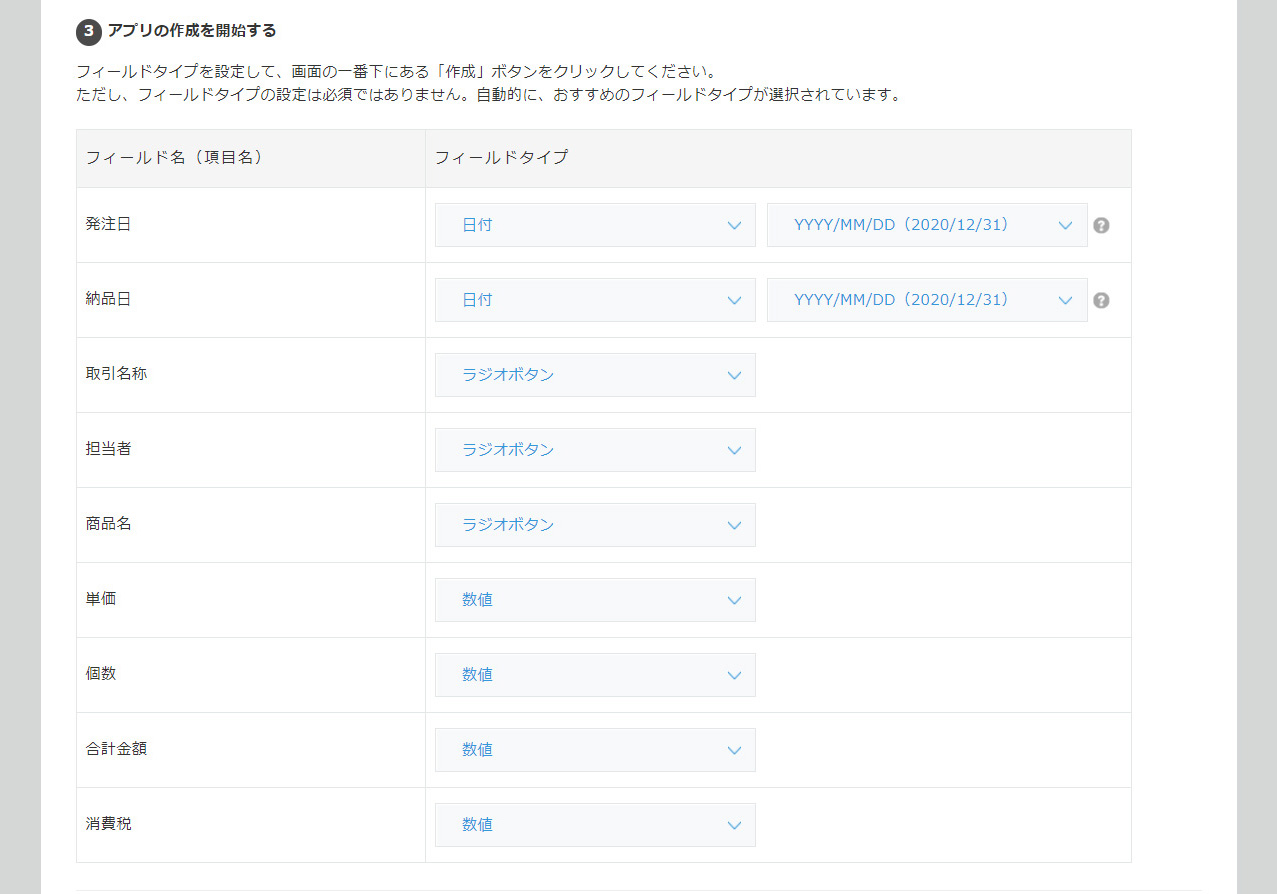This screenshot has width=1277, height=894.
Task: Click the アプリの作成を開始する heading
Action: 192,31
